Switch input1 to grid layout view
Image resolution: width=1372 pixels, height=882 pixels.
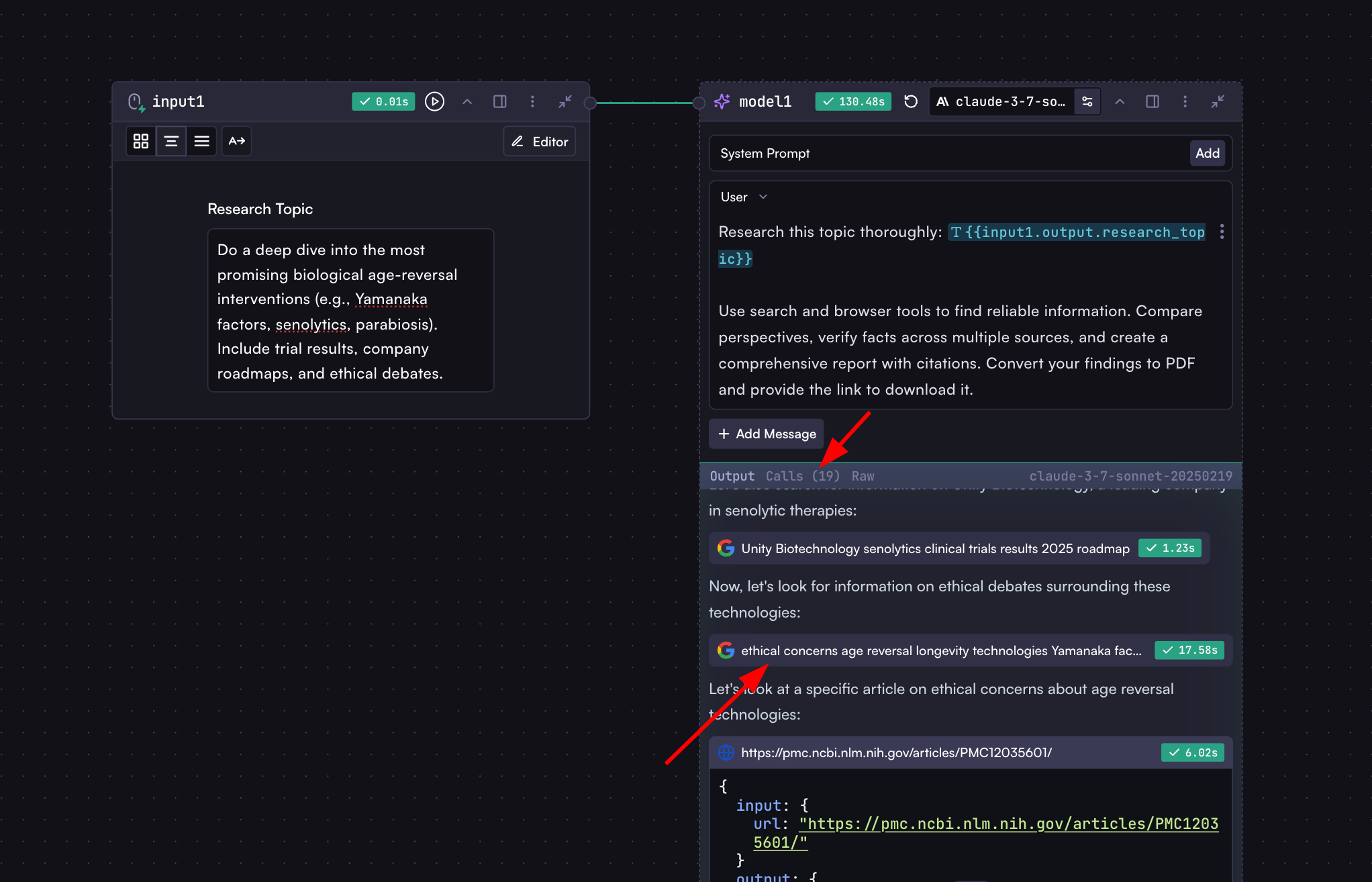(141, 141)
